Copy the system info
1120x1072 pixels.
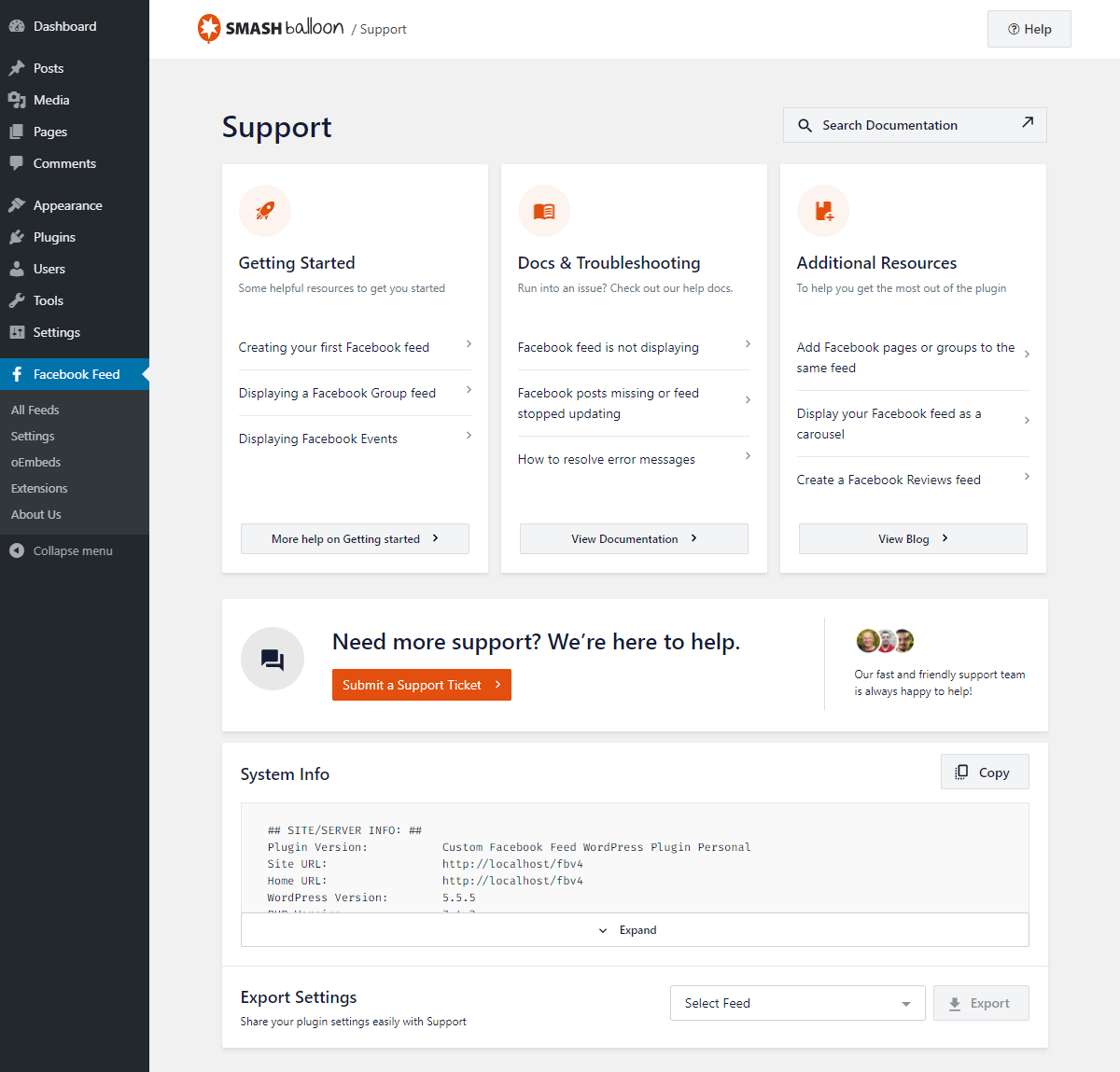pos(985,773)
